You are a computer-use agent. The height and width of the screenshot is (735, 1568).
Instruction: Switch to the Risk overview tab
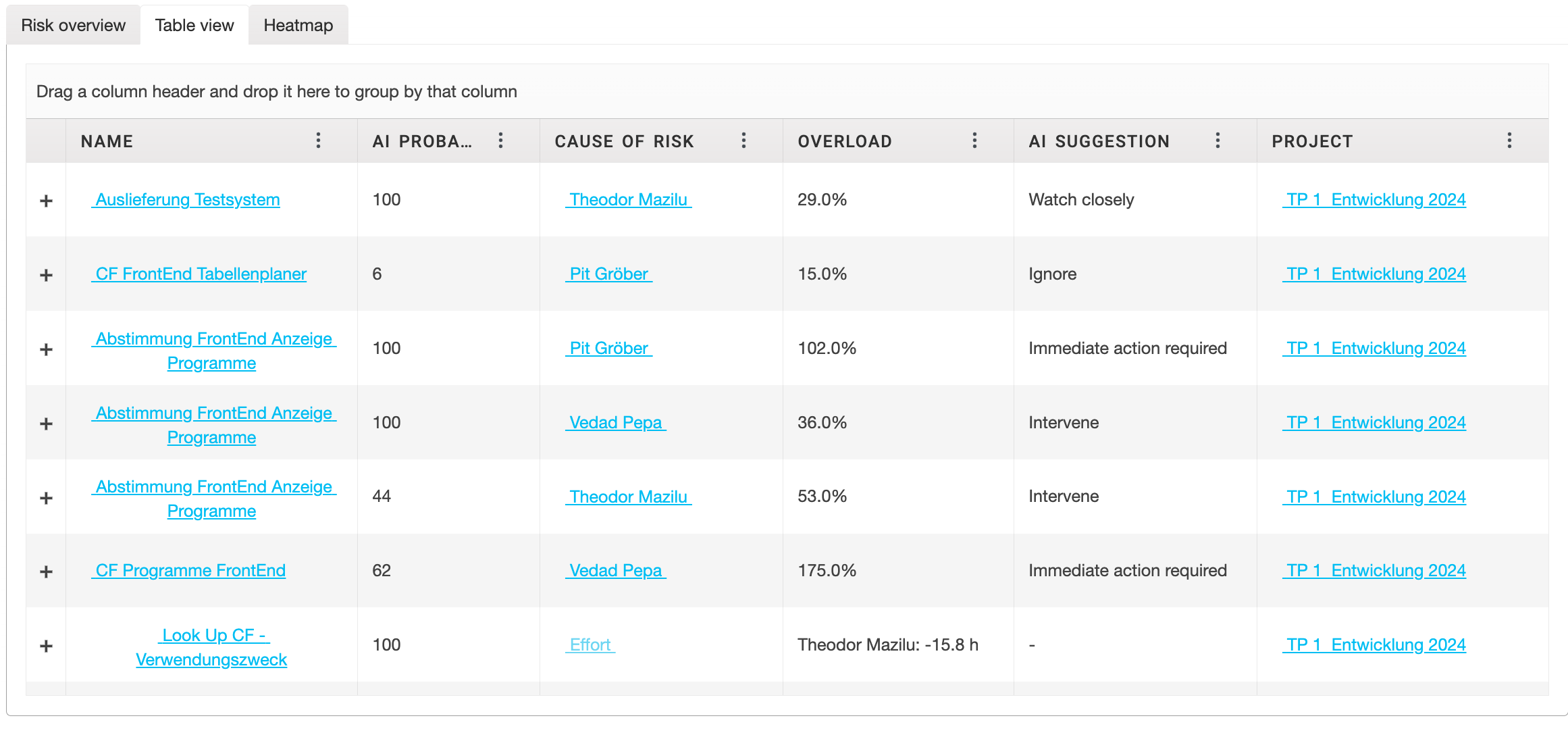point(73,25)
